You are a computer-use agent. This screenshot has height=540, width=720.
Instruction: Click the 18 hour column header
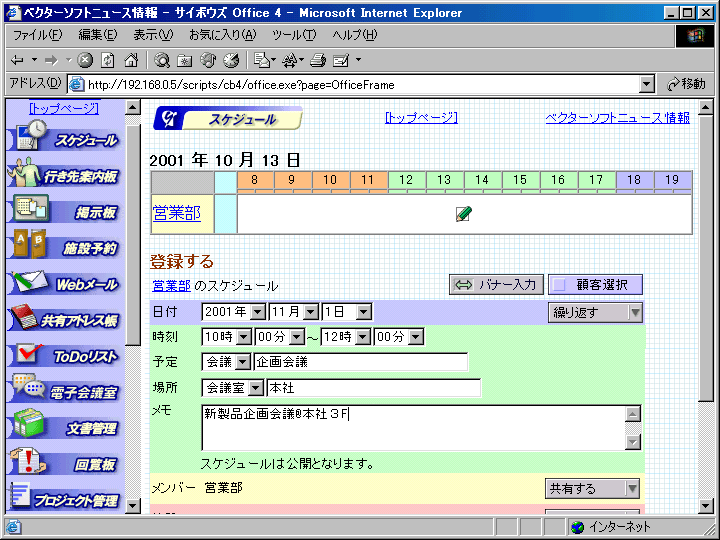[x=634, y=180]
